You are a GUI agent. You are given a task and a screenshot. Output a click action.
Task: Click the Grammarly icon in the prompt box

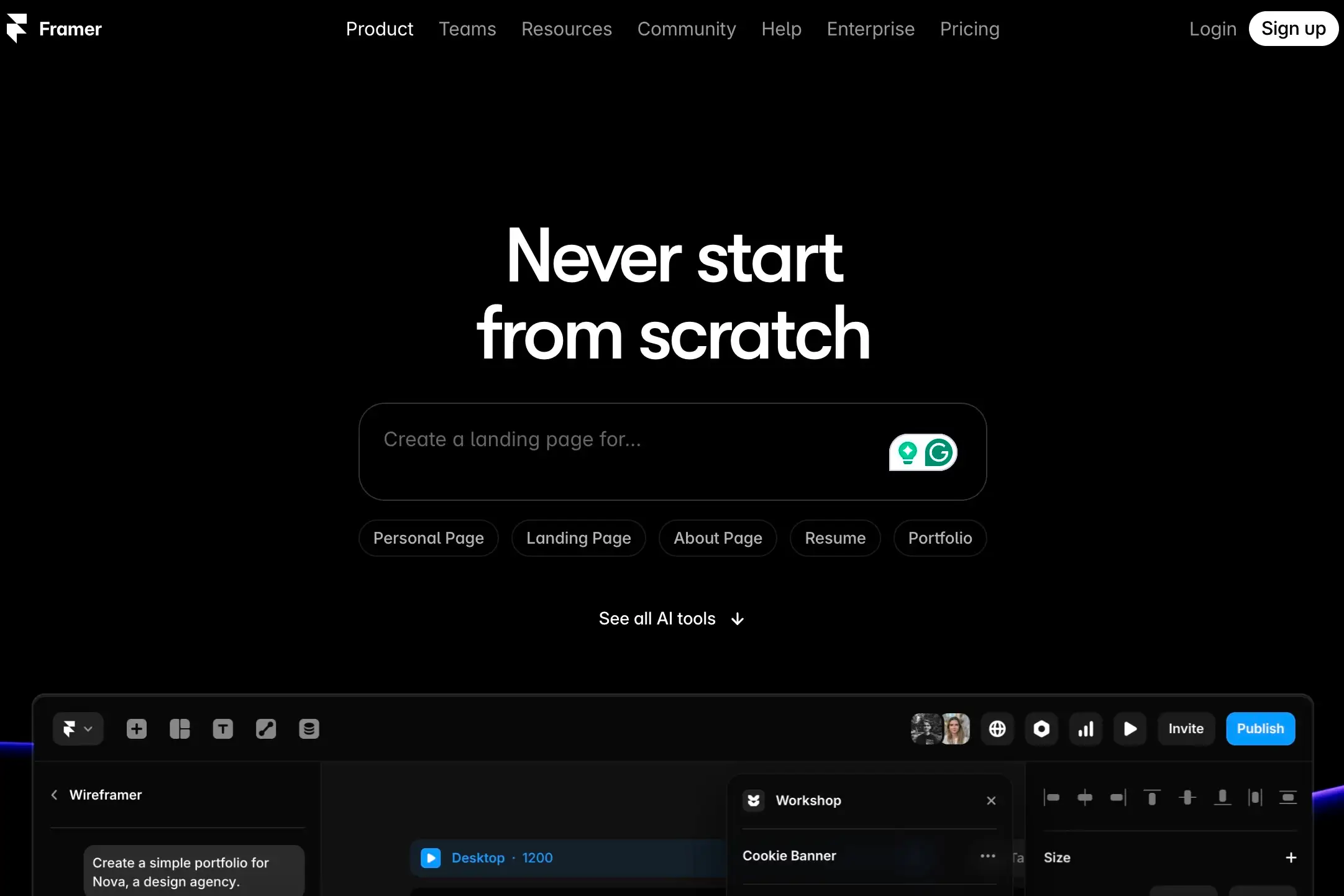[939, 452]
